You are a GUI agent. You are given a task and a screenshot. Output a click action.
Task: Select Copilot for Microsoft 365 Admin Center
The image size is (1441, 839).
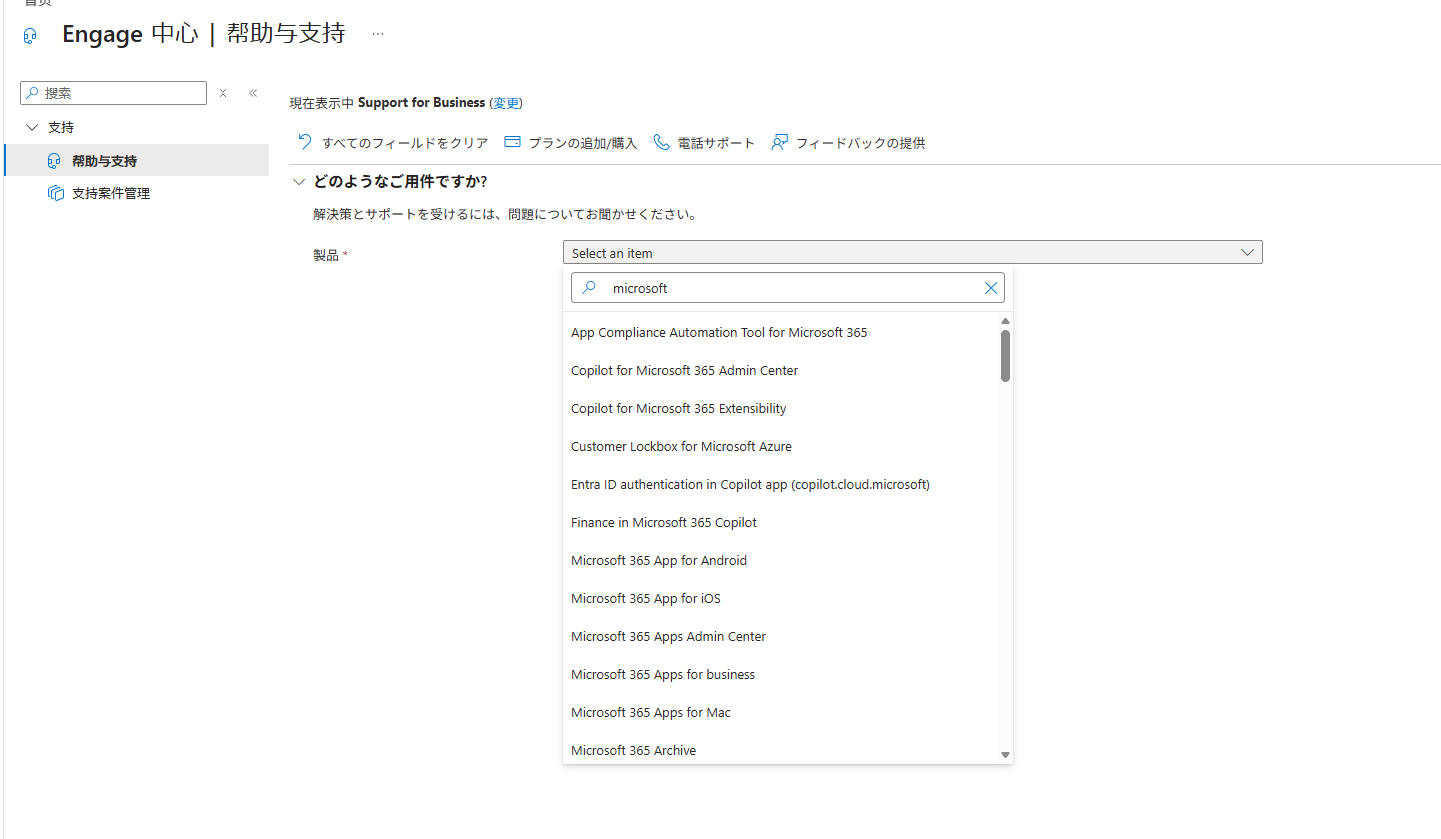tap(781, 371)
